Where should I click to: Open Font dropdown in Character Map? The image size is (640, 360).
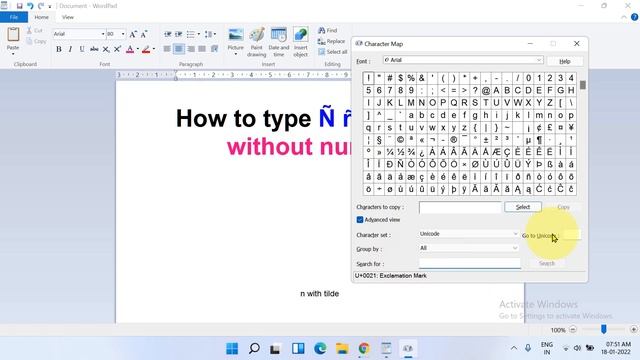pyautogui.click(x=539, y=60)
